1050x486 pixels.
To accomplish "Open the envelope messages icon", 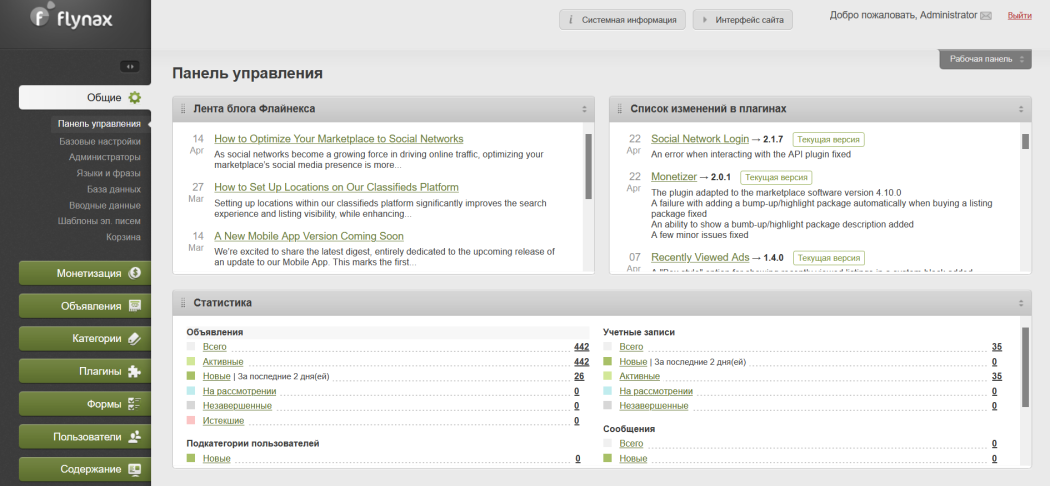I will 986,16.
